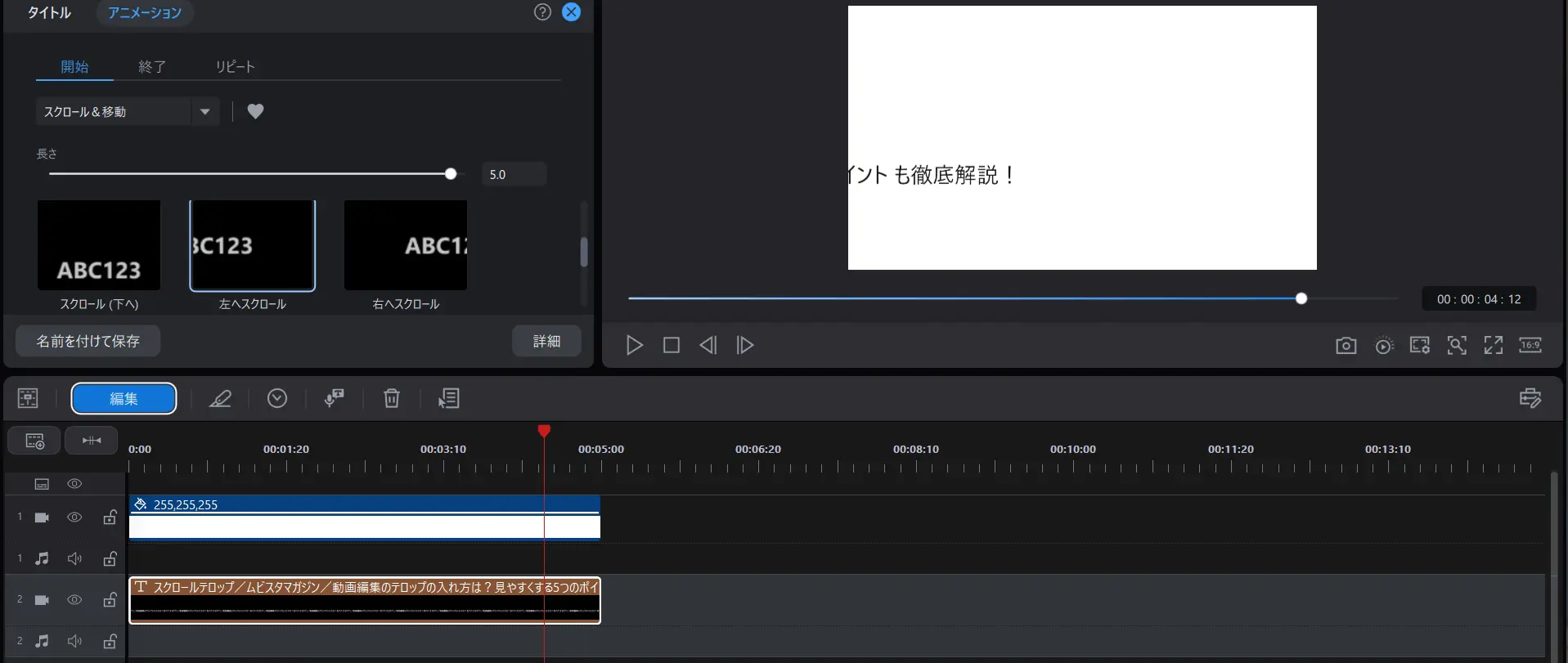Image resolution: width=1568 pixels, height=663 pixels.
Task: Select the 右へスクロール animation thumbnail
Action: tap(406, 245)
